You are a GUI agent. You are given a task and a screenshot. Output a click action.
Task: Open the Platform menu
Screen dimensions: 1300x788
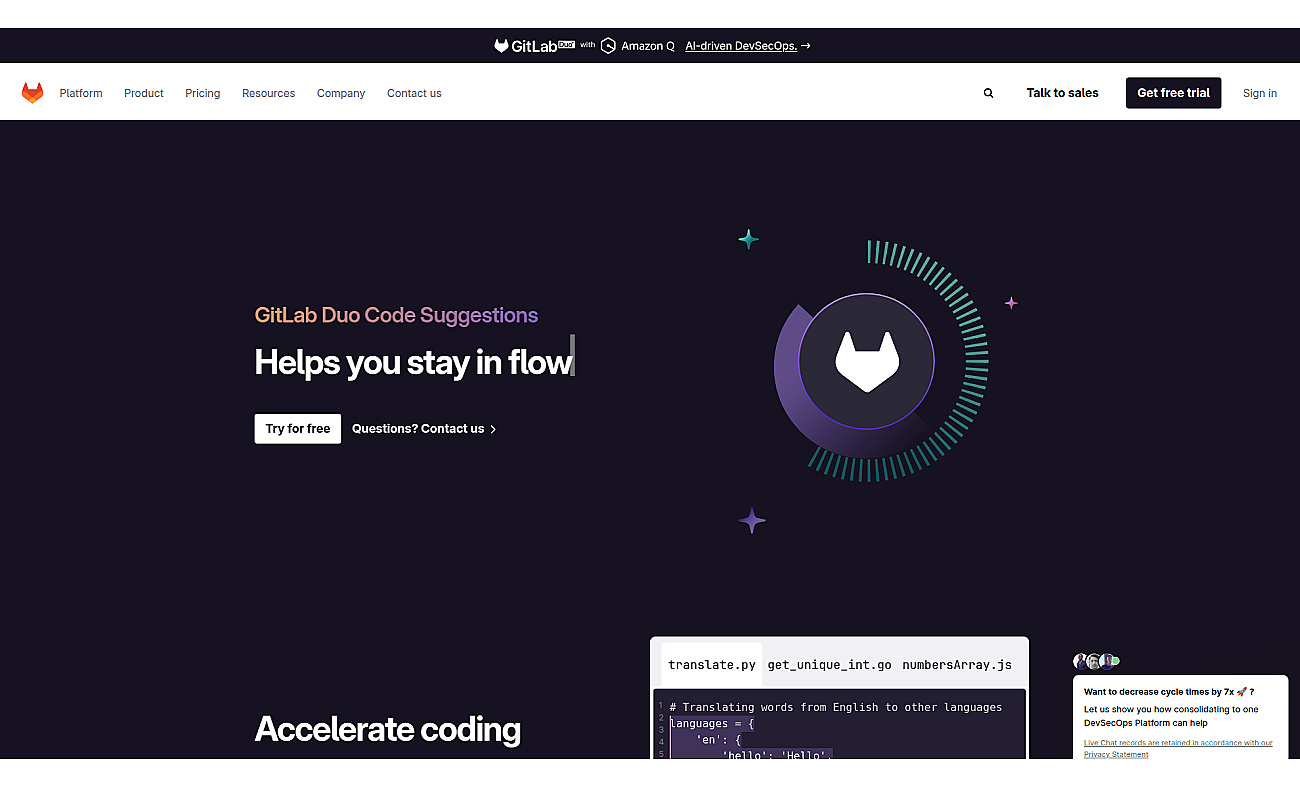(81, 93)
